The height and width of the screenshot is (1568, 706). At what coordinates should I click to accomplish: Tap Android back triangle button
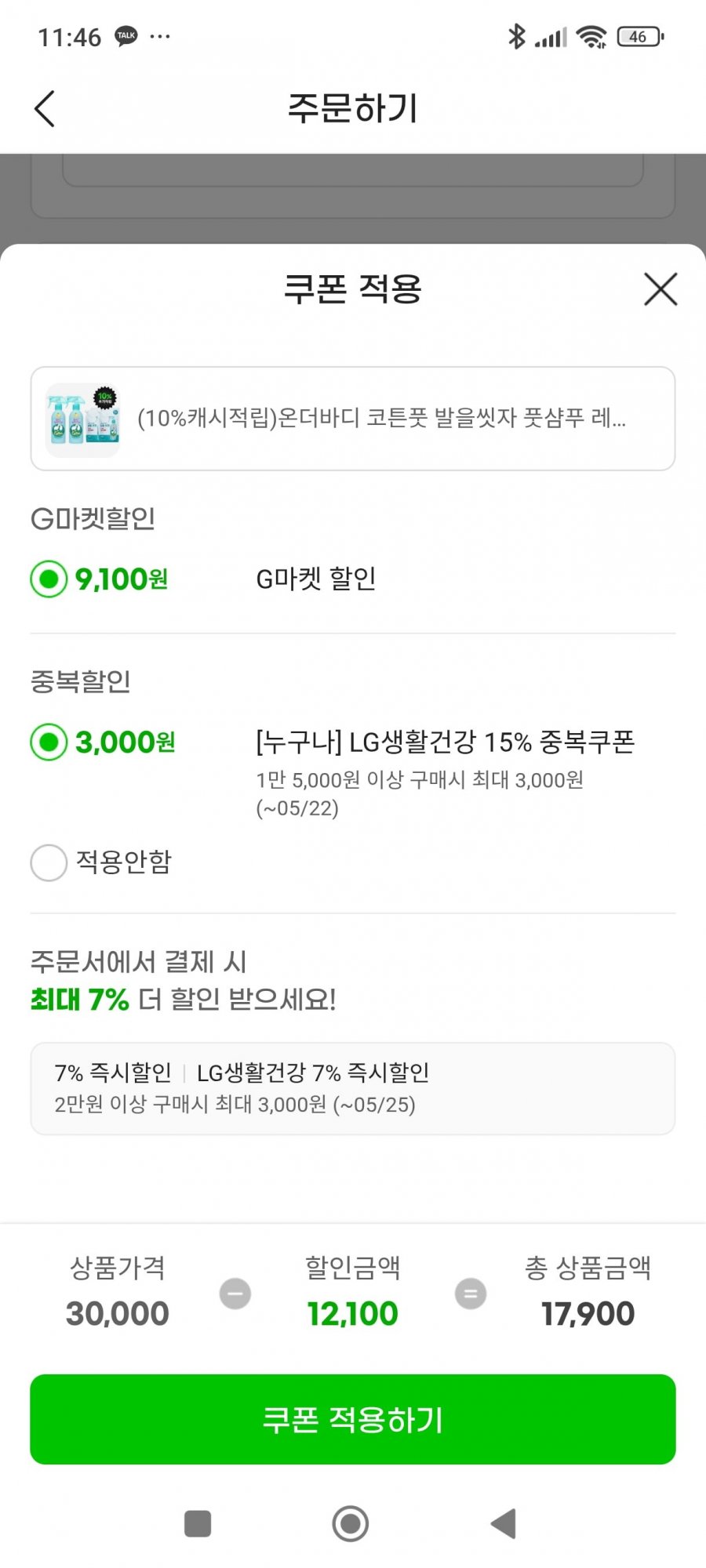[x=504, y=1523]
